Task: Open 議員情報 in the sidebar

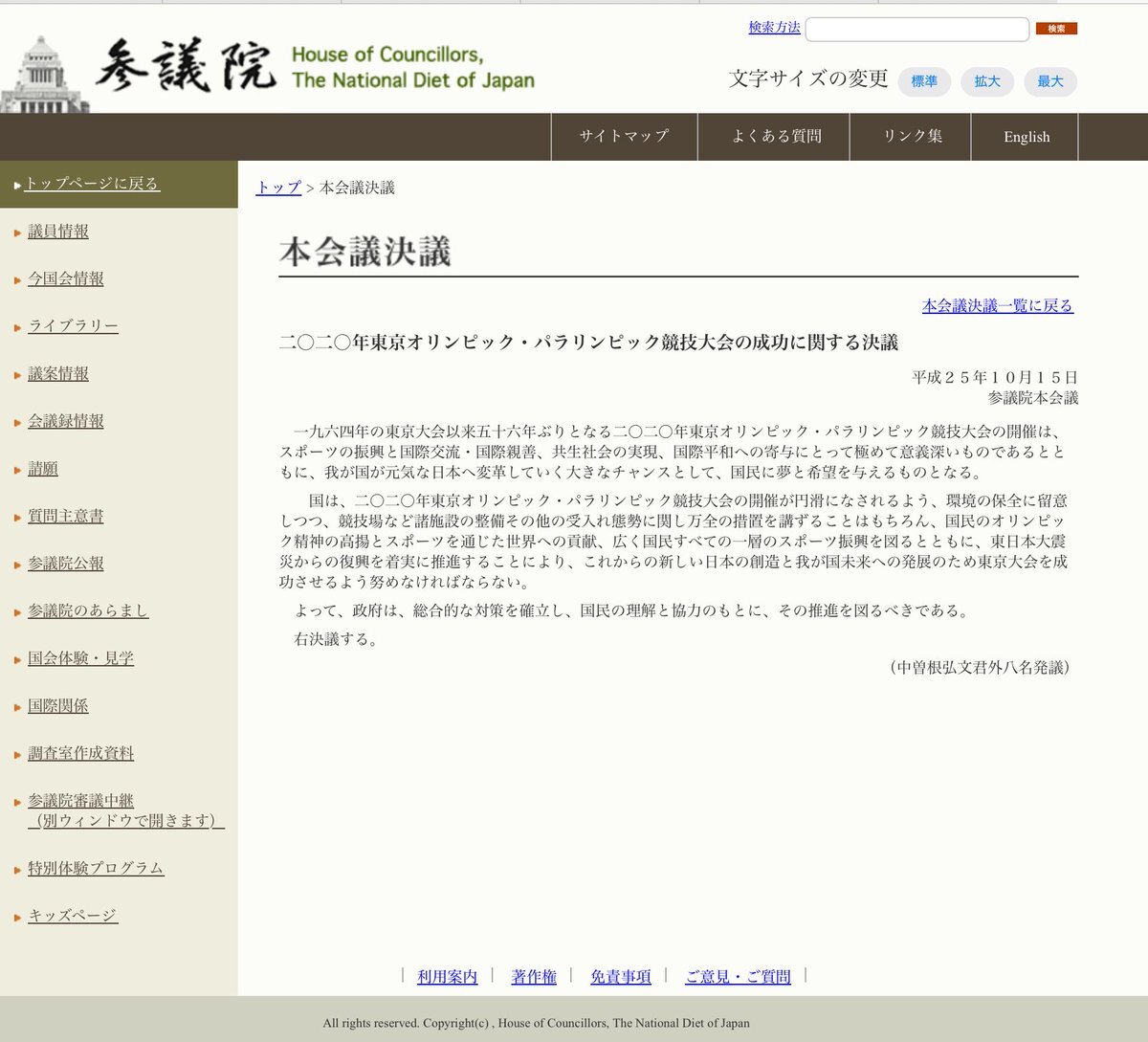Action: [x=58, y=232]
